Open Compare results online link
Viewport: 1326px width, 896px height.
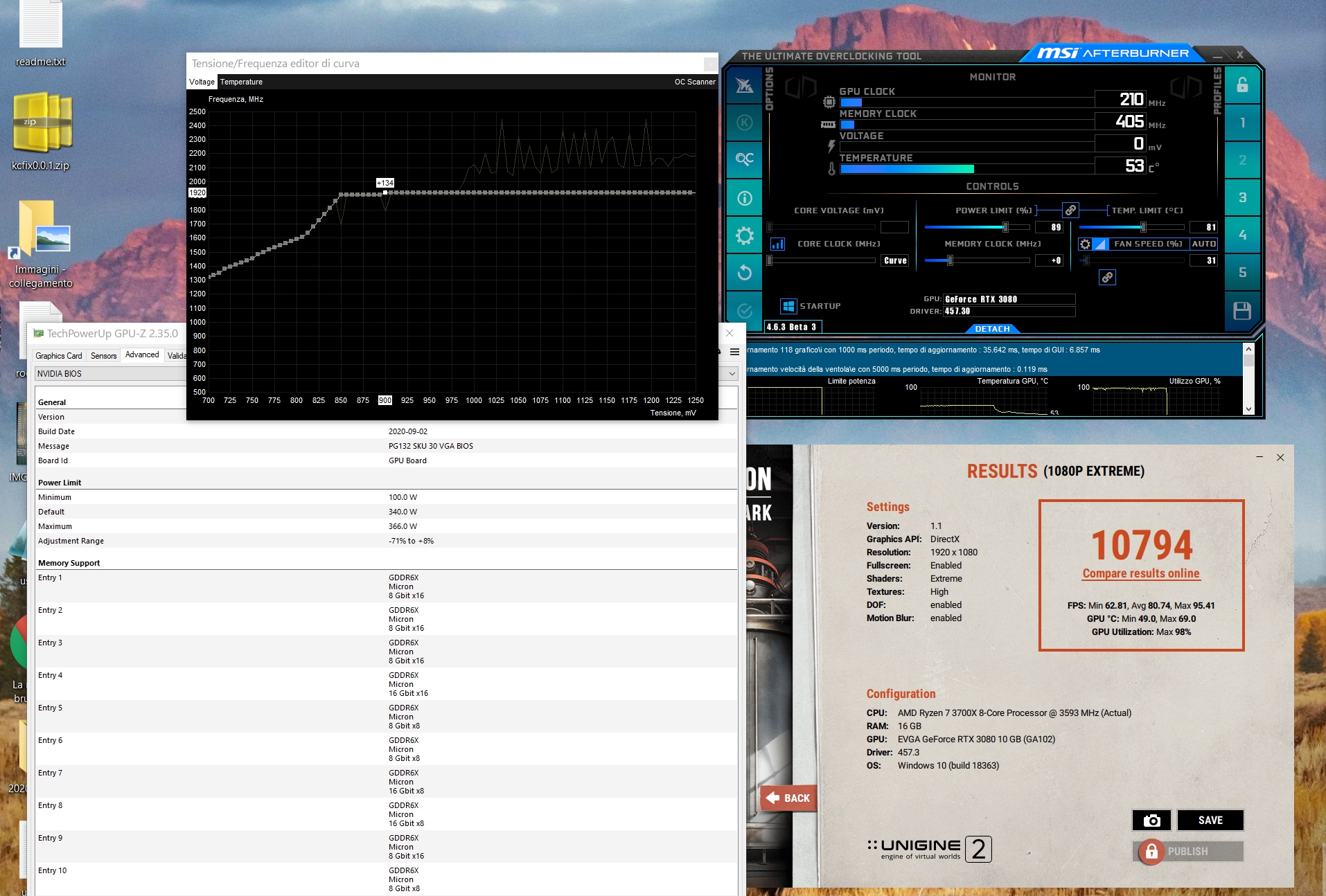tap(1141, 573)
